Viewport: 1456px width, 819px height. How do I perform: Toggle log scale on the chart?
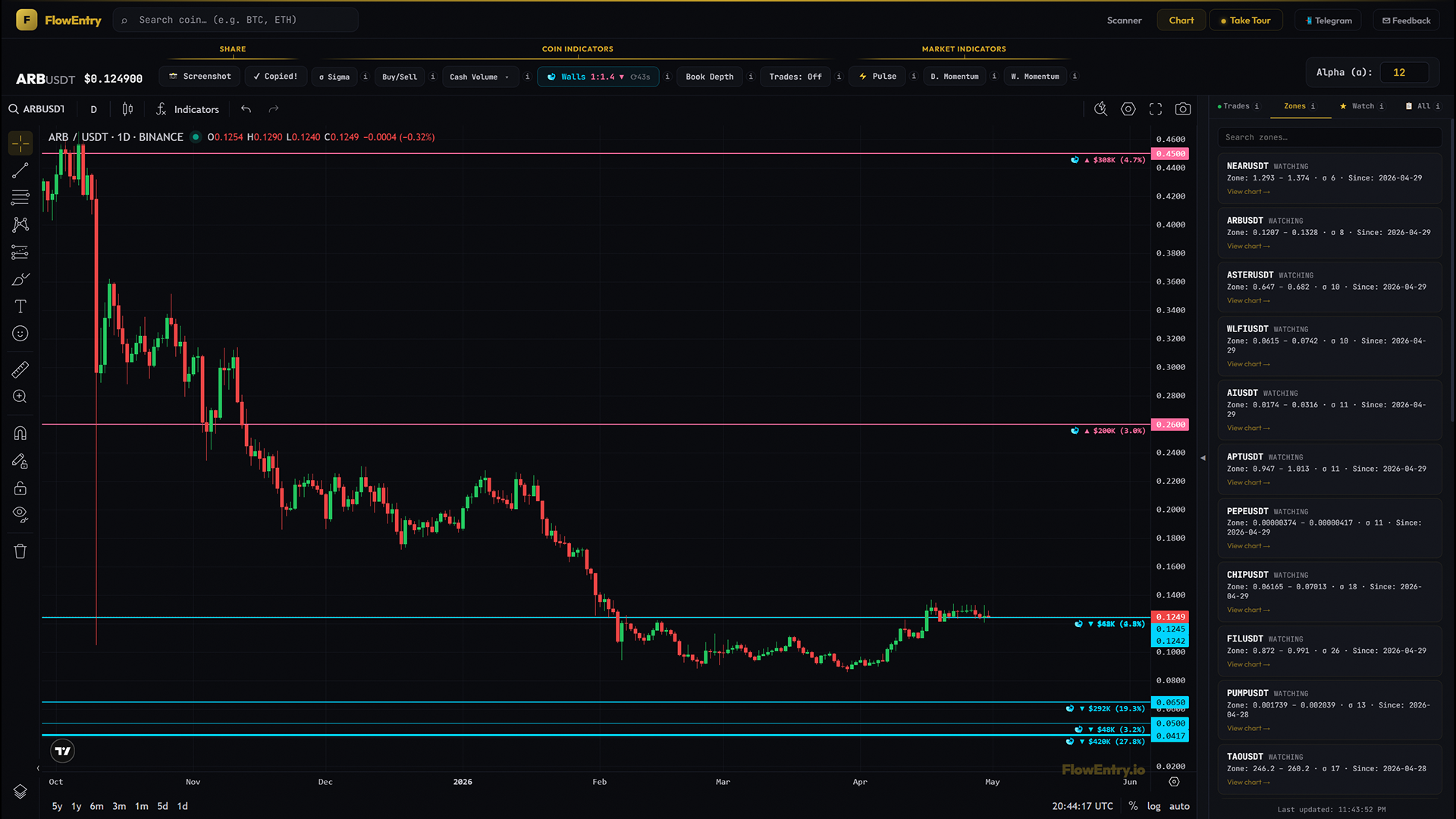pos(1153,806)
